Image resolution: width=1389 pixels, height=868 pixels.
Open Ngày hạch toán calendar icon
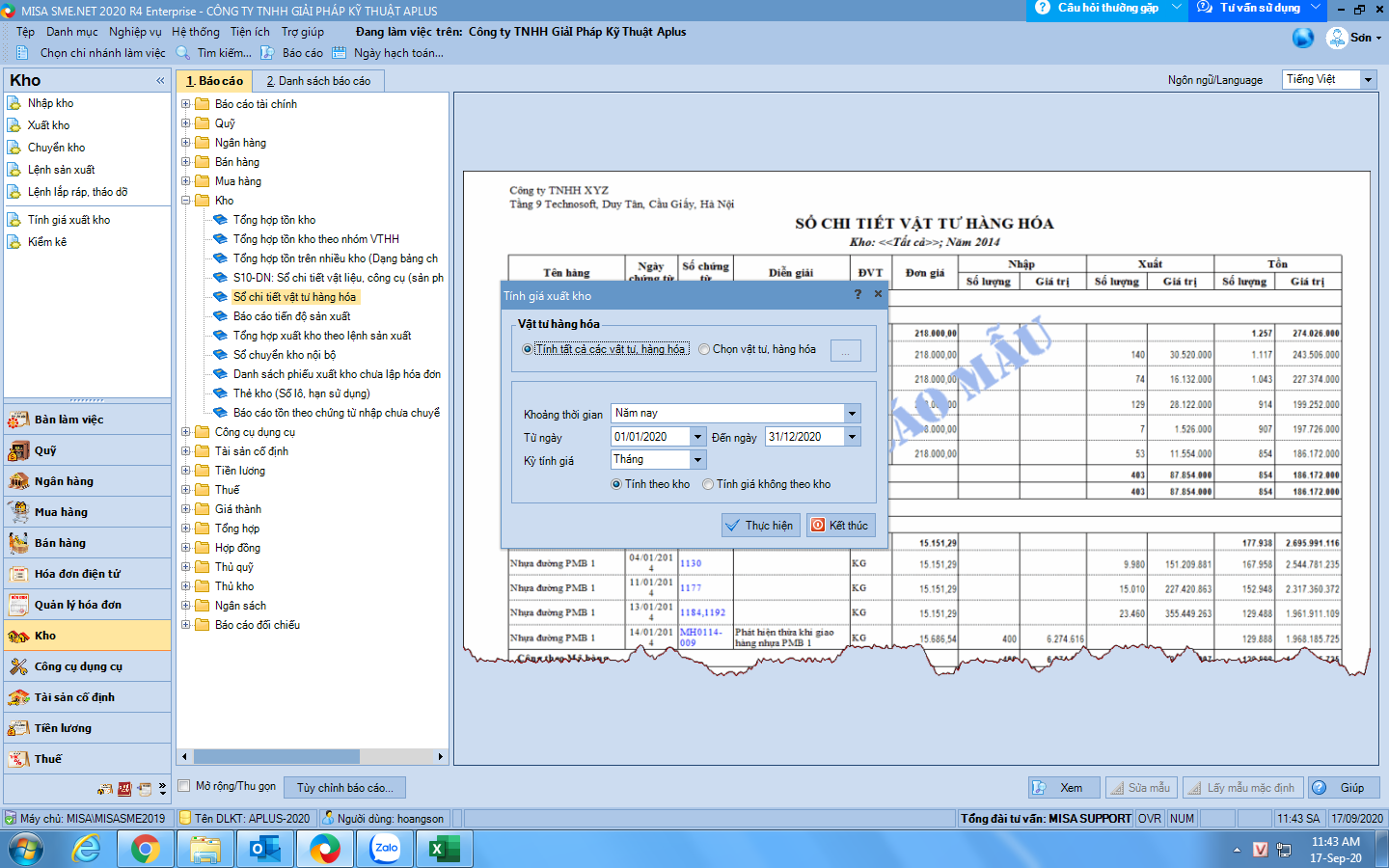point(339,53)
